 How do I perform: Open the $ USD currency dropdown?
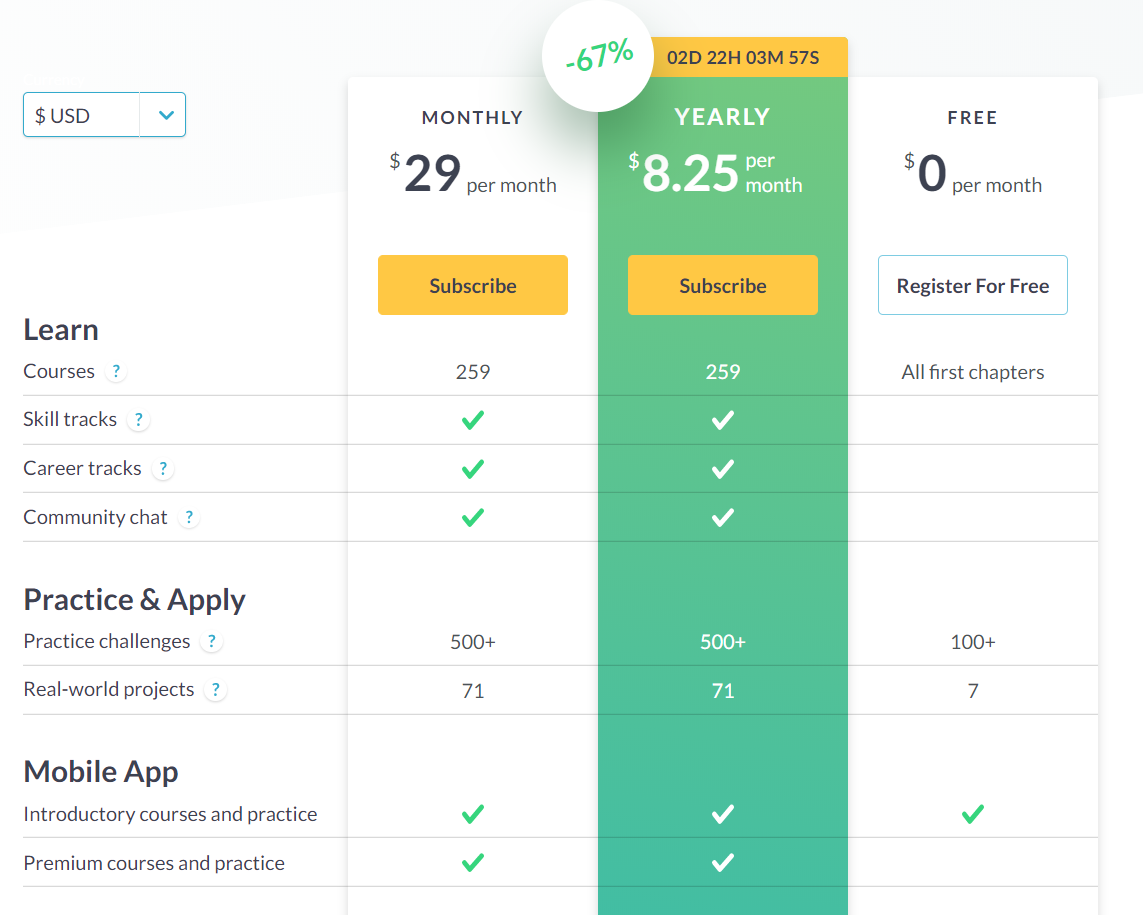pos(104,114)
